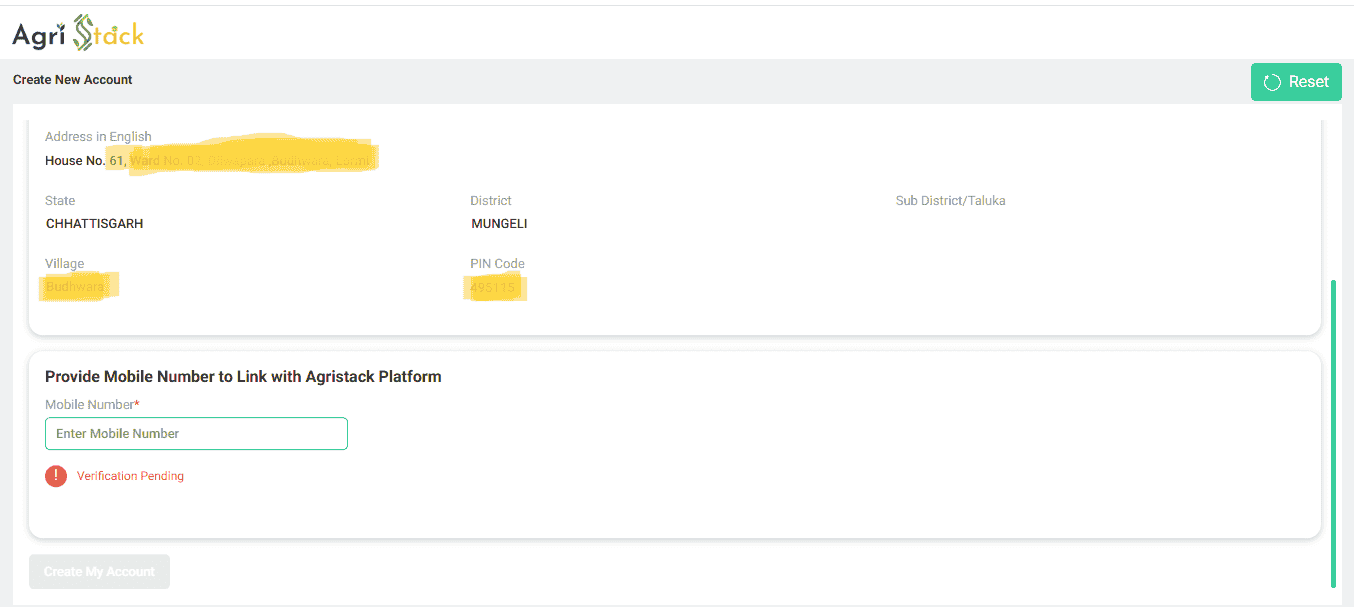This screenshot has height=607, width=1354.
Task: Click the Sub District/Taluka label
Action: tap(950, 201)
